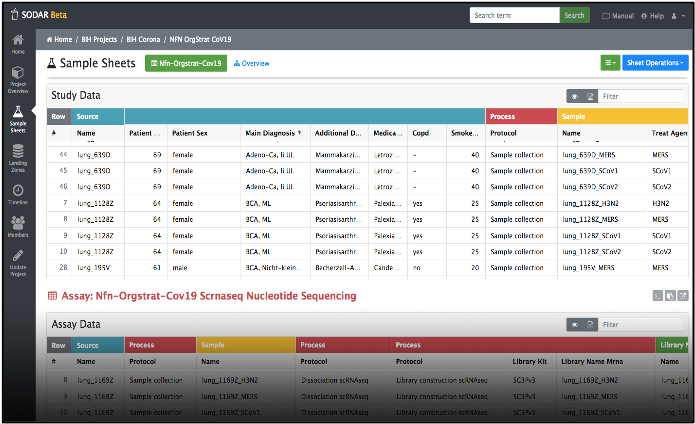Open Project Overview in sidebar

pyautogui.click(x=18, y=80)
